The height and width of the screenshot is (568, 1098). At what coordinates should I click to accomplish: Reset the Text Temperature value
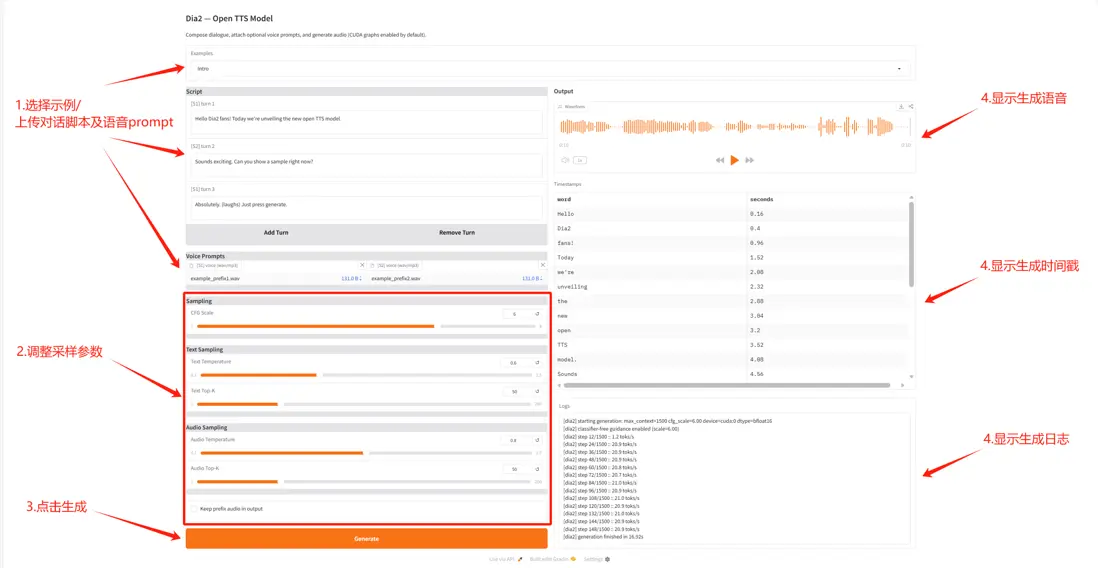point(538,363)
